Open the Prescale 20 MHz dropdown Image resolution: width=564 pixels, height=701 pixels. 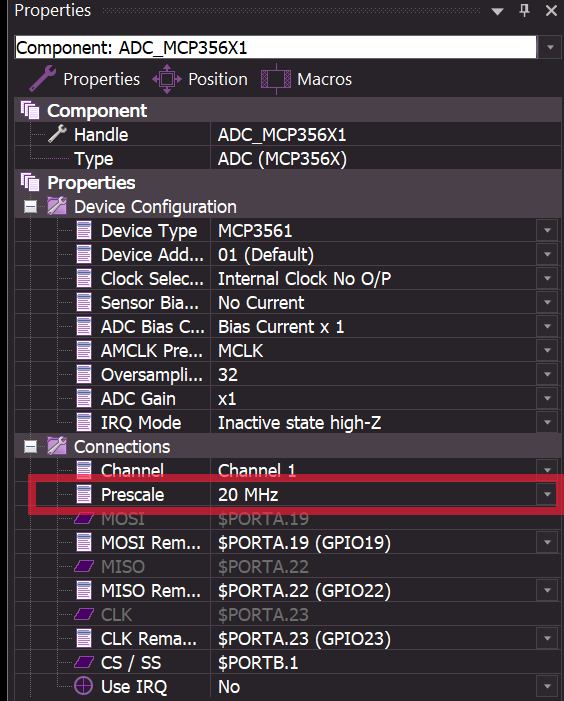click(547, 494)
